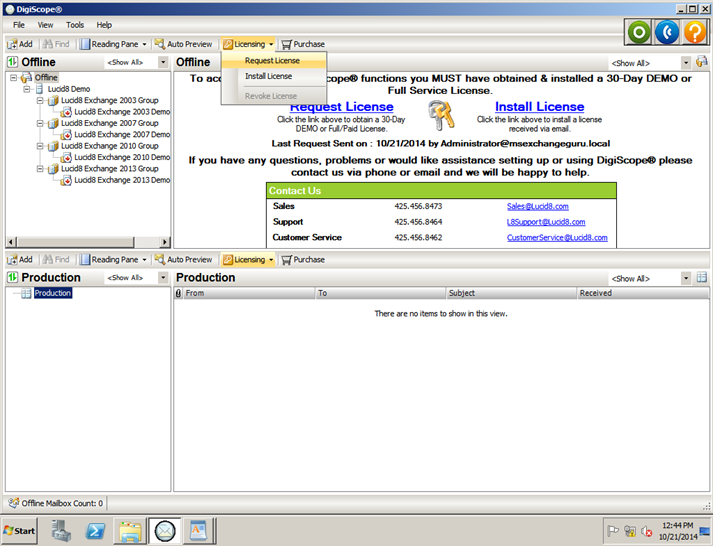Viewport: 713px width, 546px height.
Task: Click column layout icon right of Production header
Action: [x=702, y=277]
